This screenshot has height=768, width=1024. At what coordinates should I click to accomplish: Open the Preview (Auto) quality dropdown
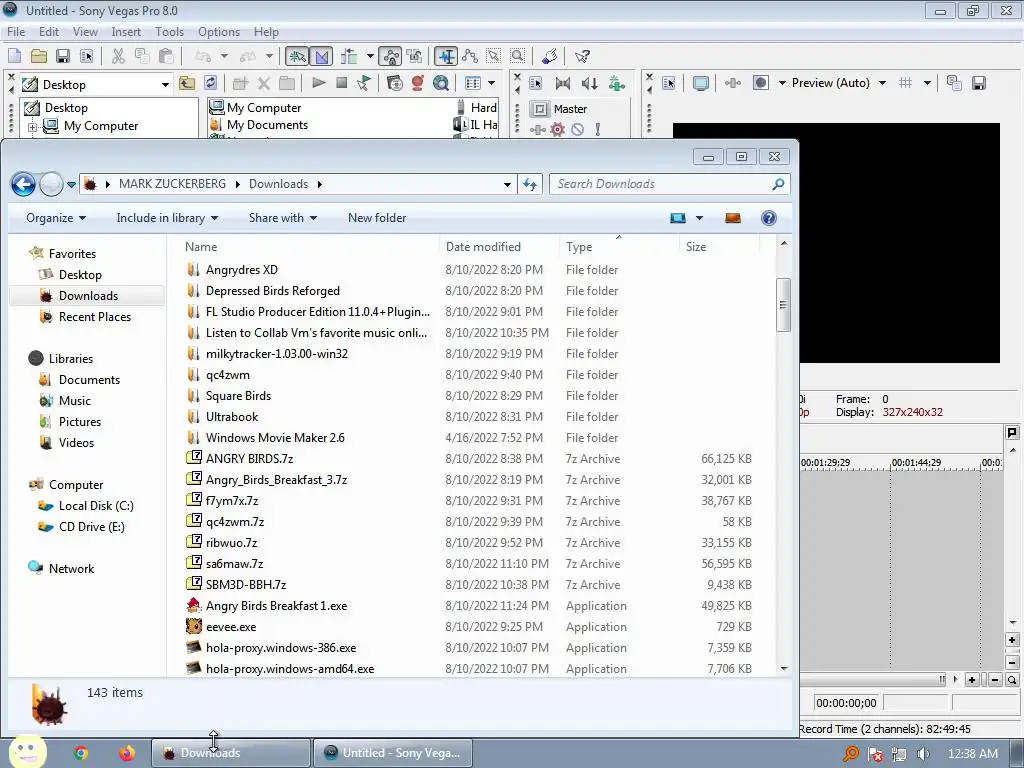point(882,83)
